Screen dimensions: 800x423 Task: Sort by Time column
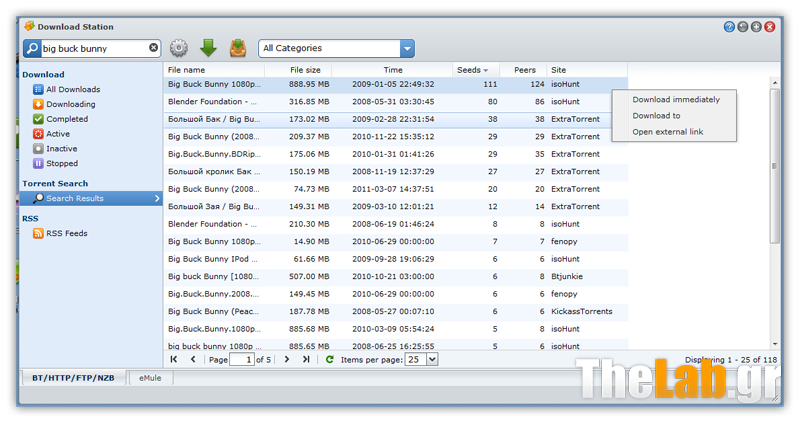pos(392,70)
